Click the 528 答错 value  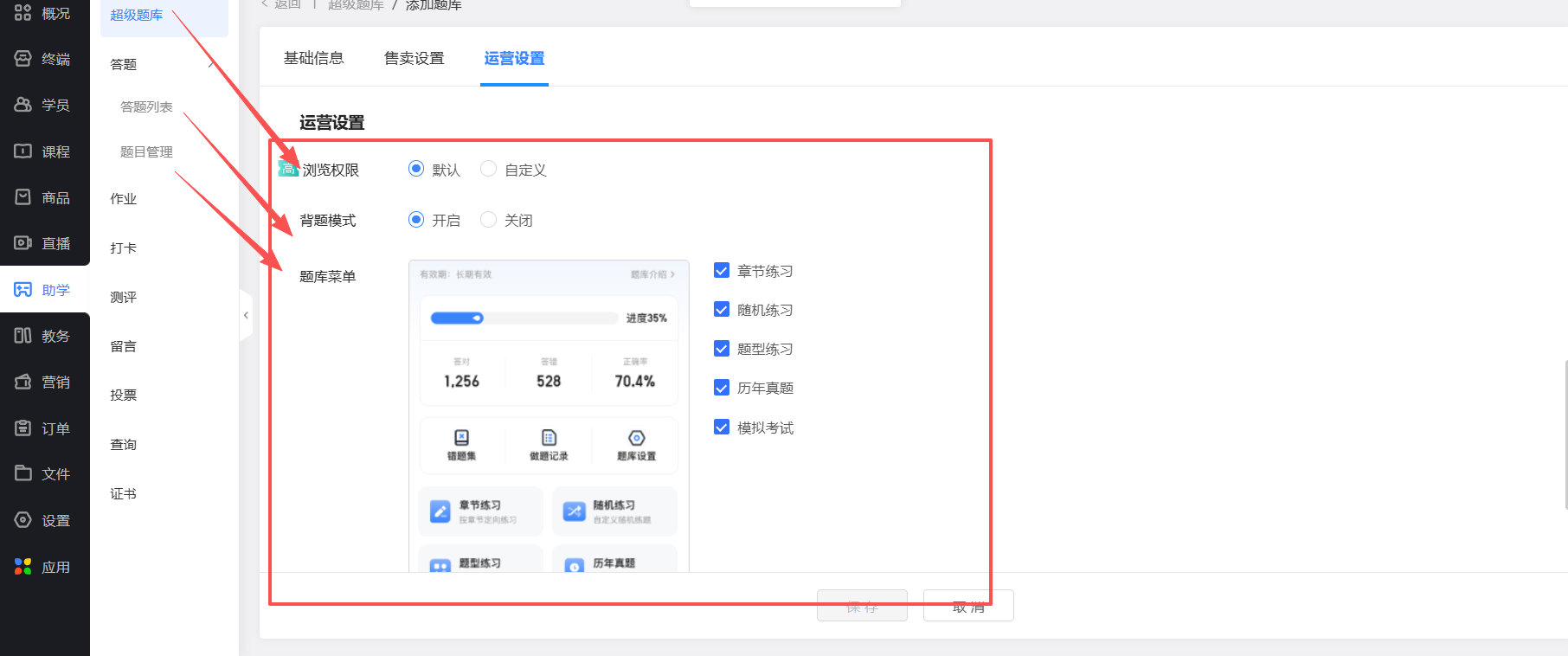(x=549, y=381)
